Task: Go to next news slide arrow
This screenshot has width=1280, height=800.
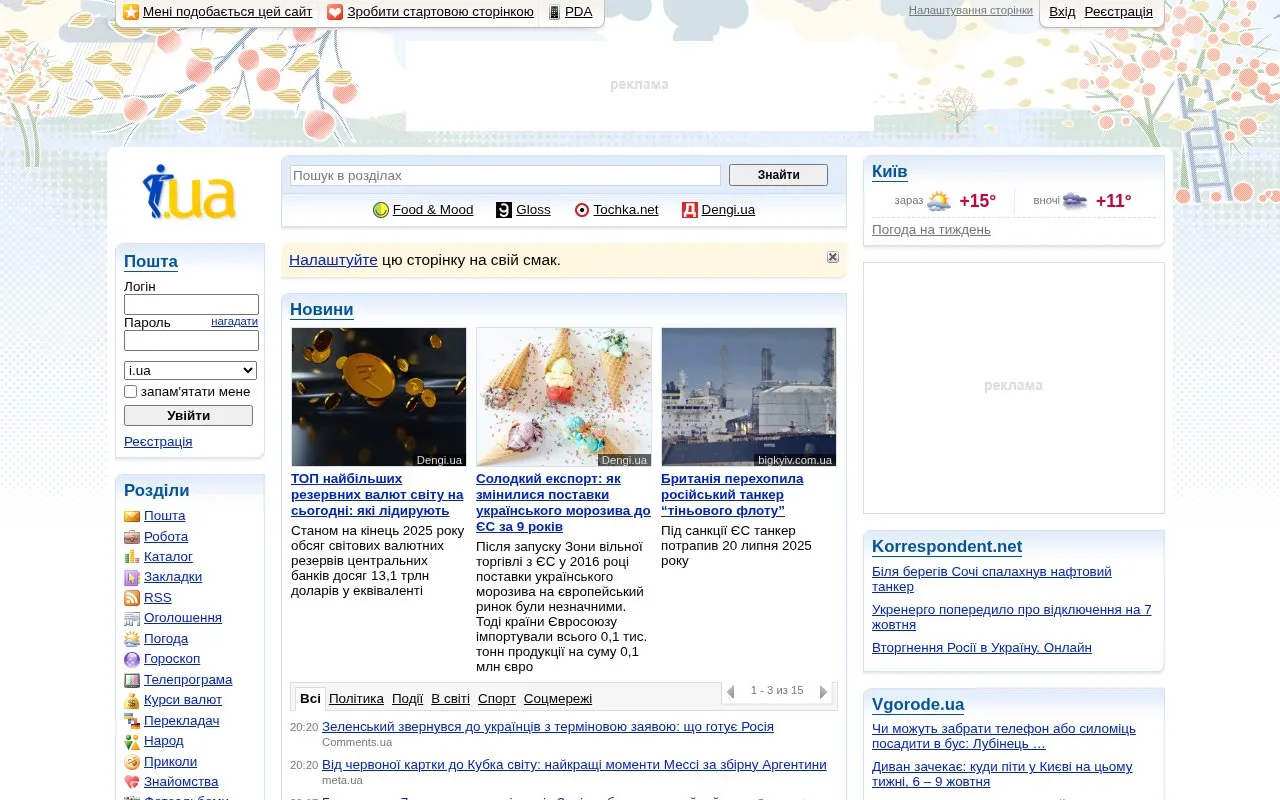Action: coord(824,692)
